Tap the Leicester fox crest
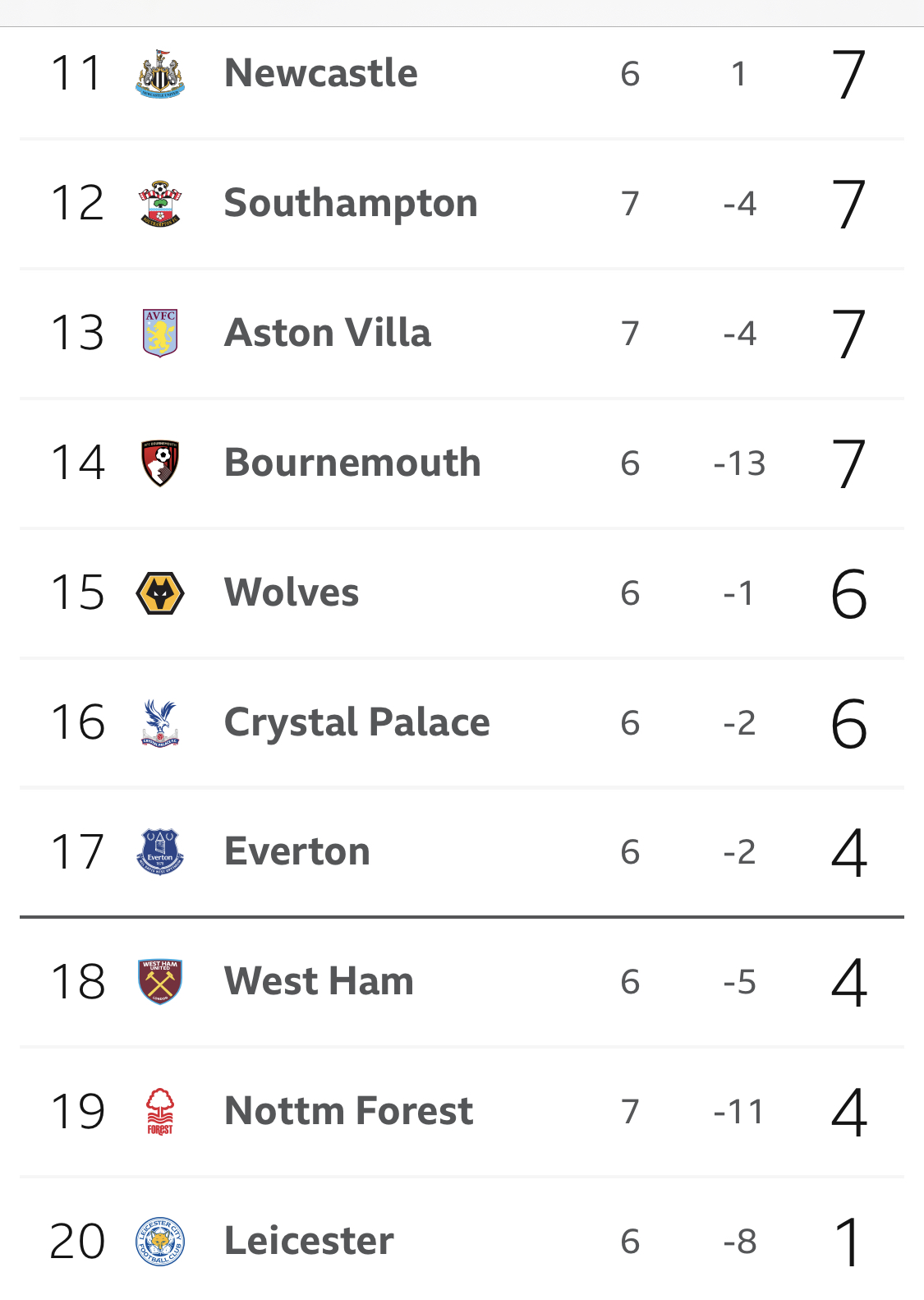This screenshot has height=1300, width=924. 160,1241
